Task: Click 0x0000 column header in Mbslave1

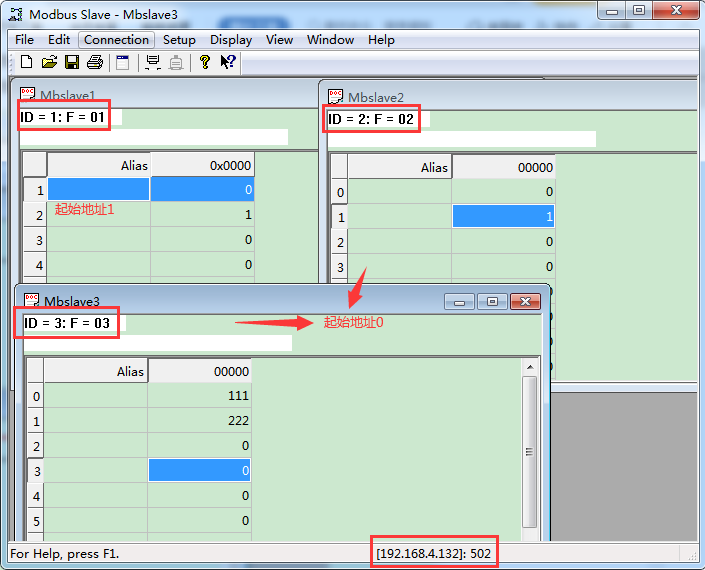Action: tap(202, 165)
